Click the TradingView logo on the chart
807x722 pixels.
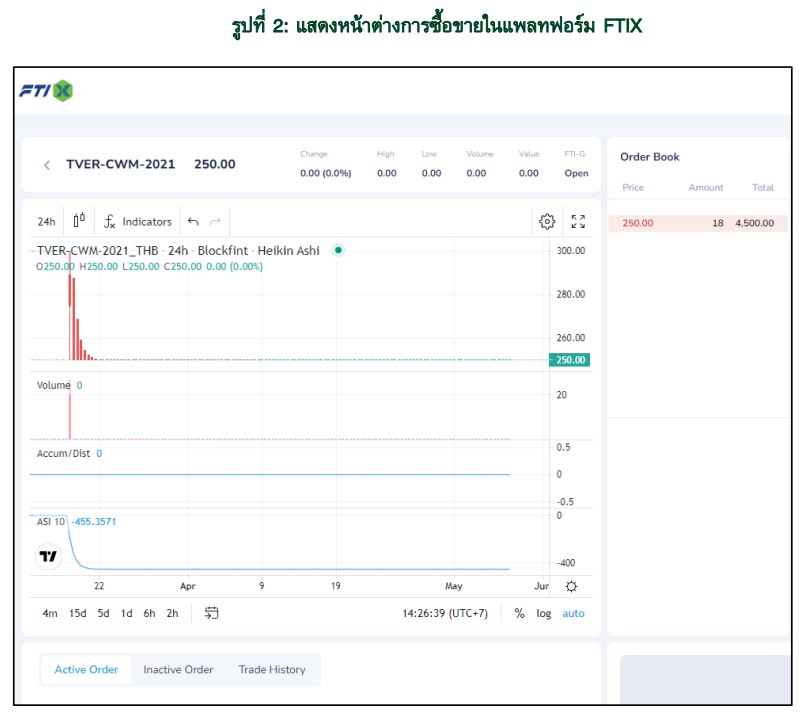click(x=48, y=556)
